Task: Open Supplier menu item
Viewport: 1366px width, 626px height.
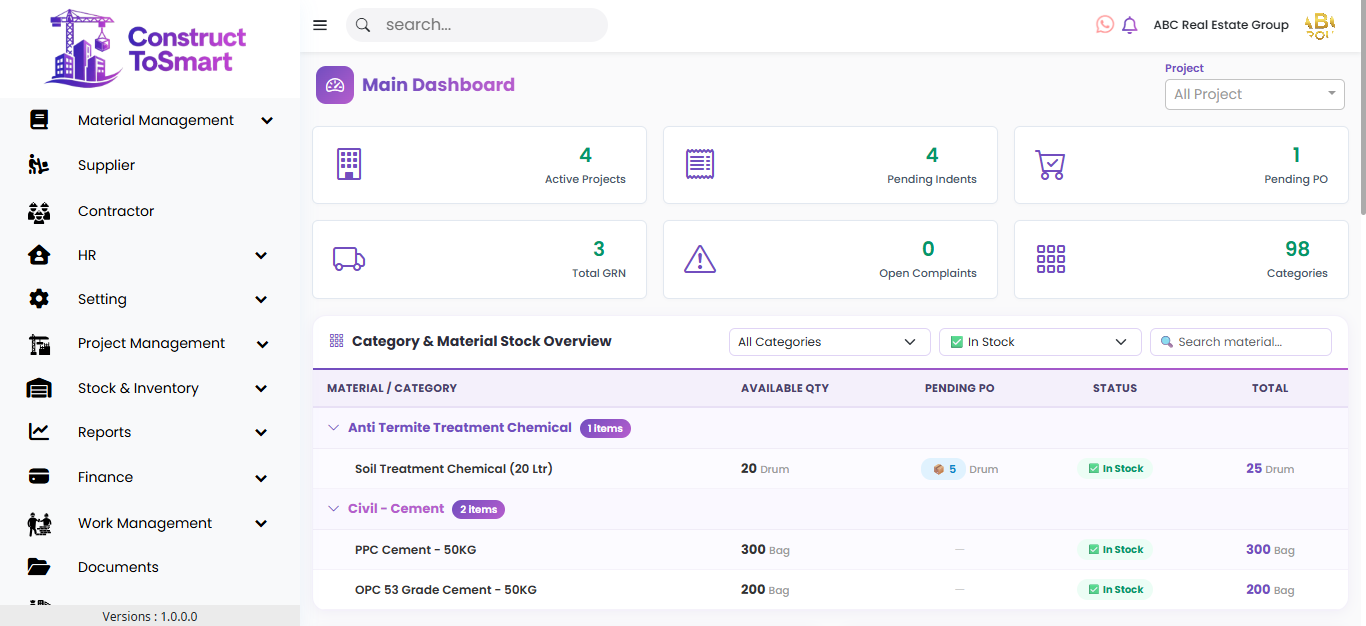Action: (106, 165)
